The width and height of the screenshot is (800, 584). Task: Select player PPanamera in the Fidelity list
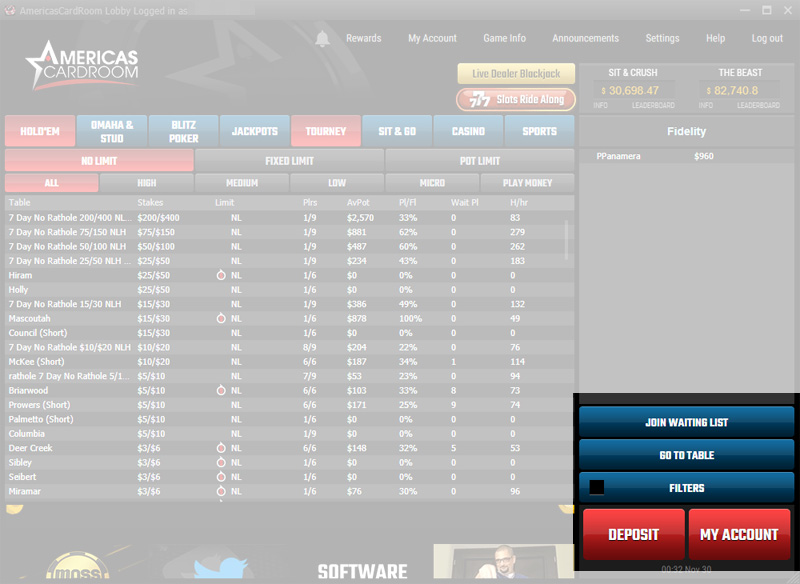[686, 156]
